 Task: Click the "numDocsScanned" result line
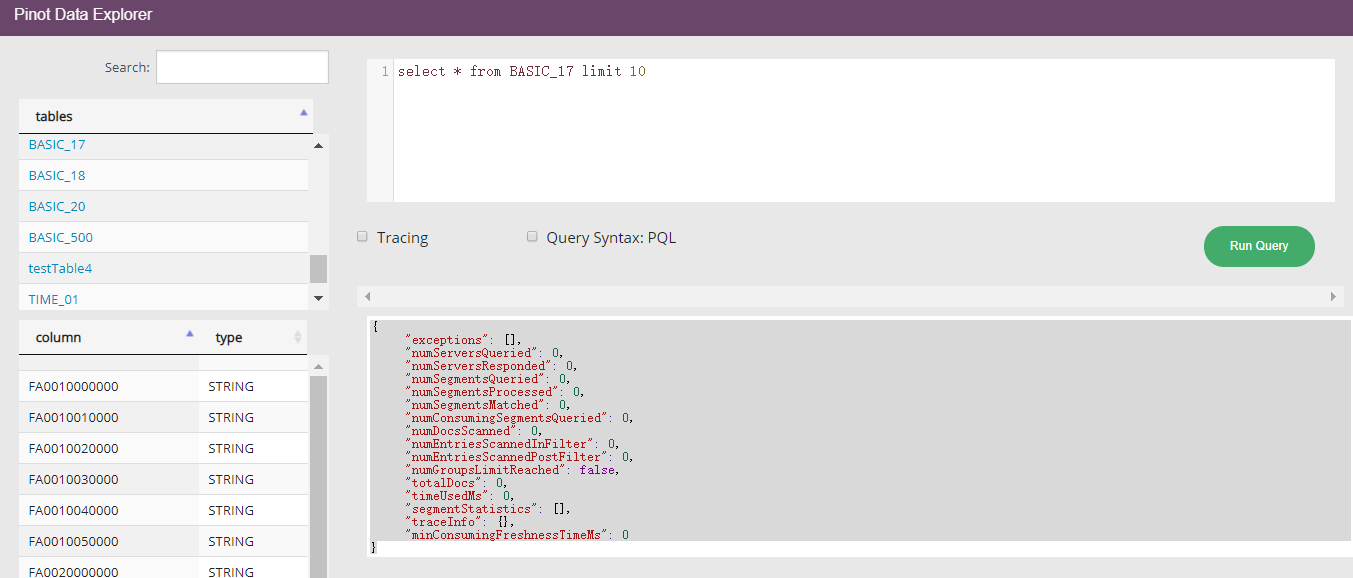pyautogui.click(x=474, y=431)
